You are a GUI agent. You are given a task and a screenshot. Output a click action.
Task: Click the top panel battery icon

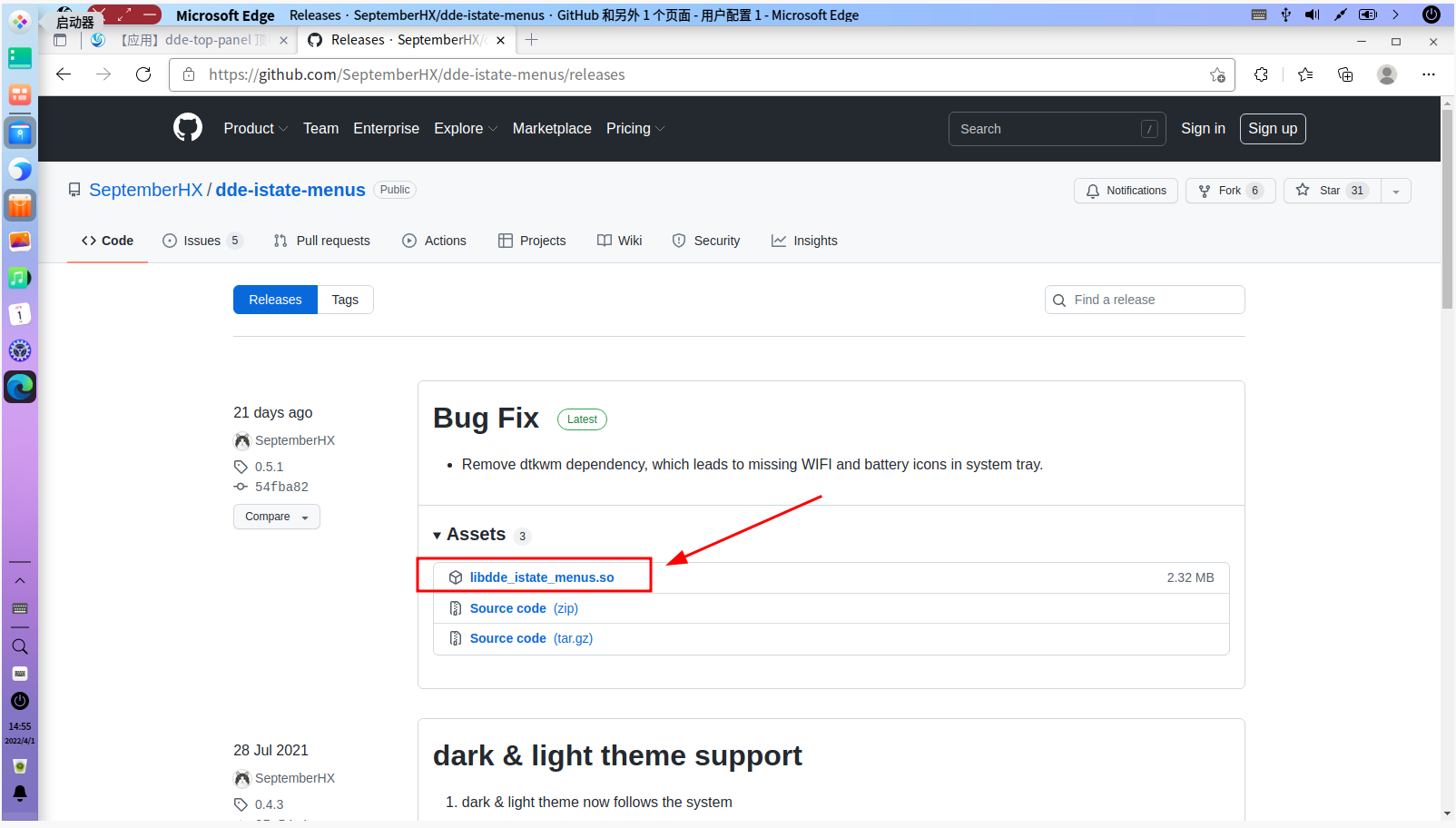1368,15
